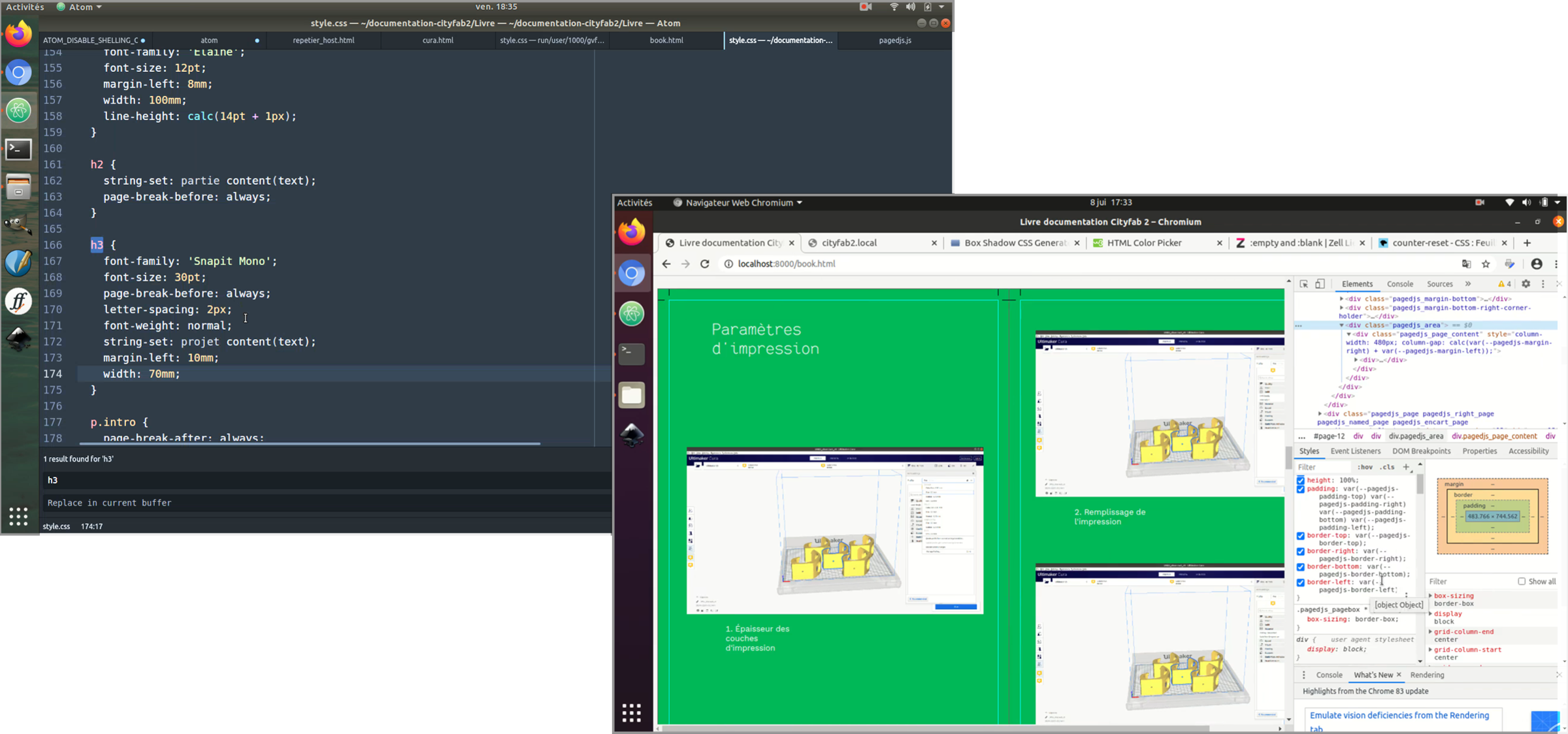Disable the border-top CSS property checkbox
The height and width of the screenshot is (734, 1568).
1301,536
